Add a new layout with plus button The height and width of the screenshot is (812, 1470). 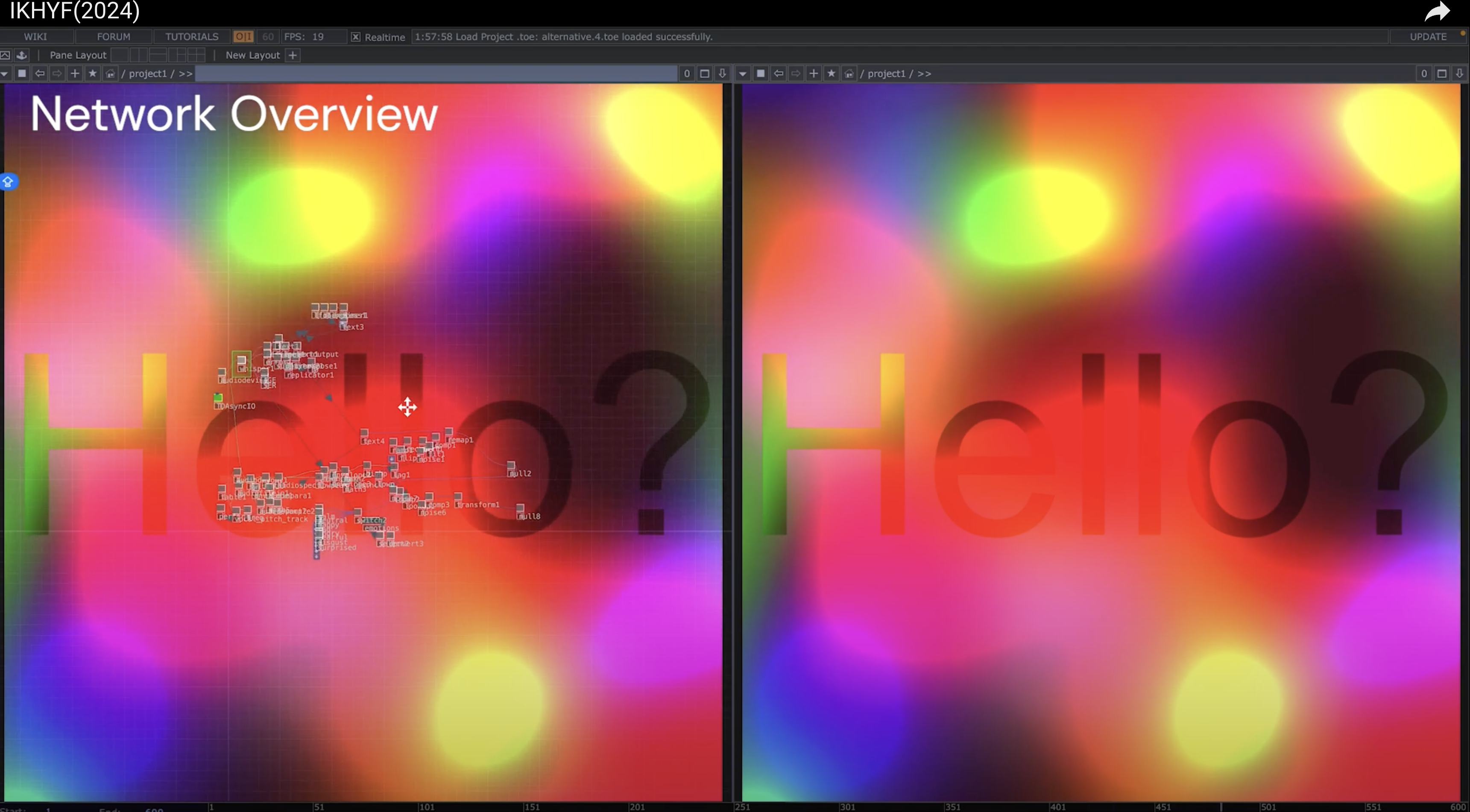coord(293,55)
